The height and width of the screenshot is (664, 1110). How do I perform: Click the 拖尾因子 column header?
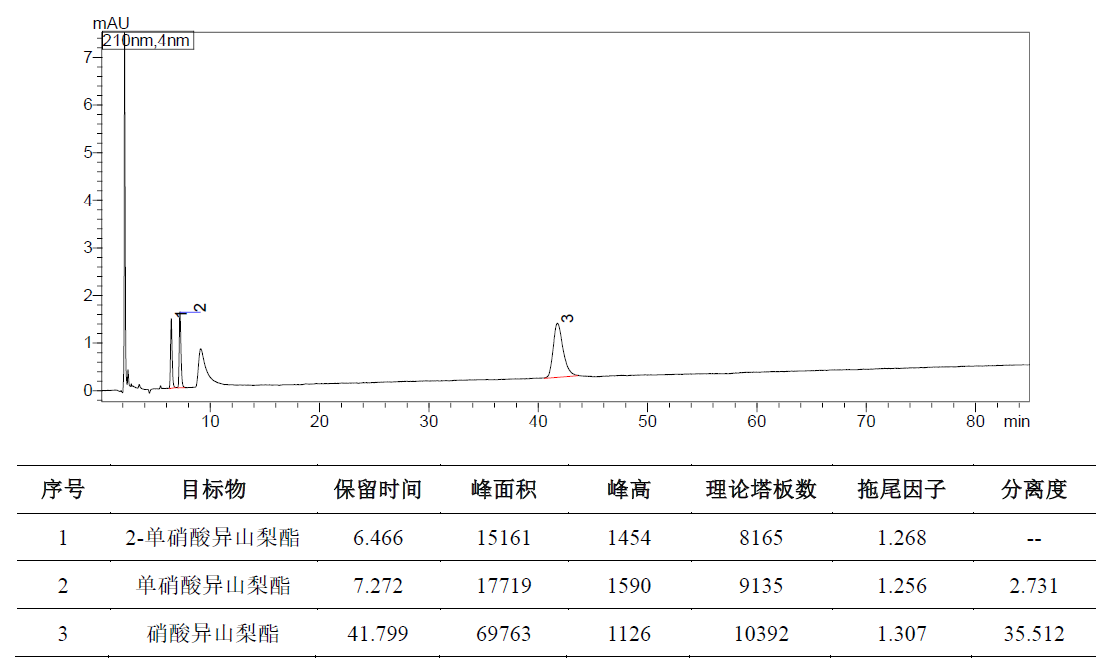pos(901,489)
